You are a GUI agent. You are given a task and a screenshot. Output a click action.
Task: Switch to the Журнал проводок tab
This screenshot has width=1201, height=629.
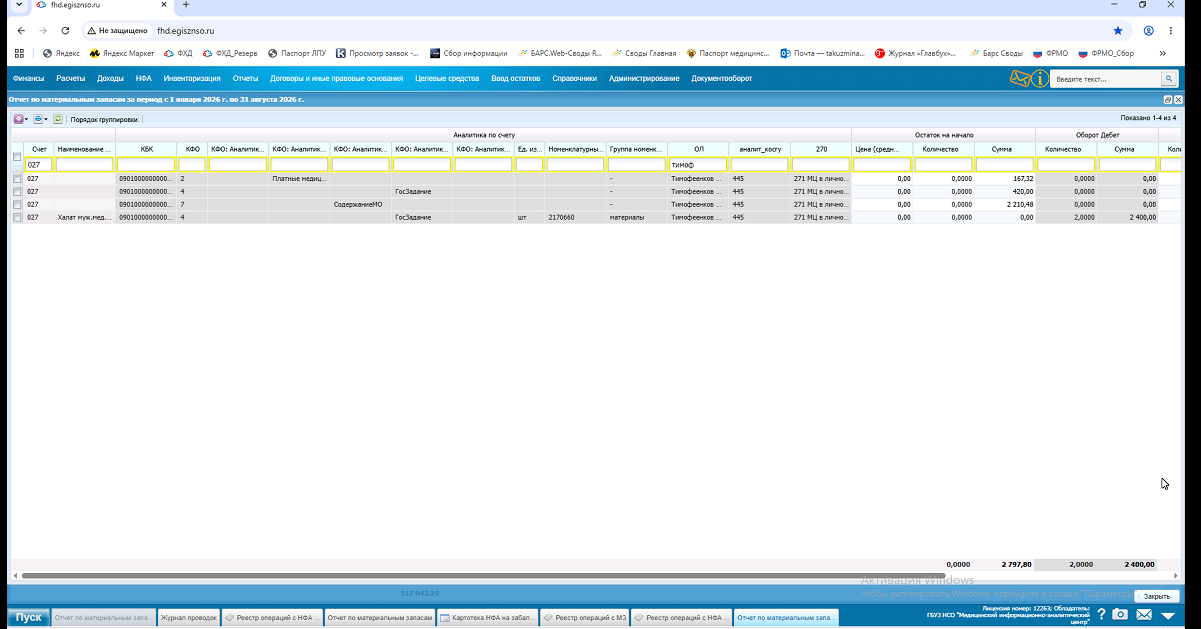(189, 618)
